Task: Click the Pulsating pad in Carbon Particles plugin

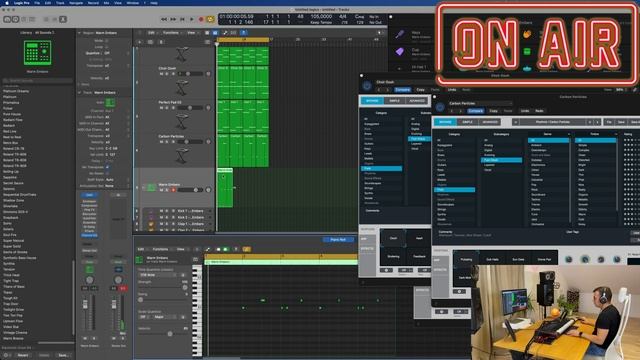Action: pos(466,259)
